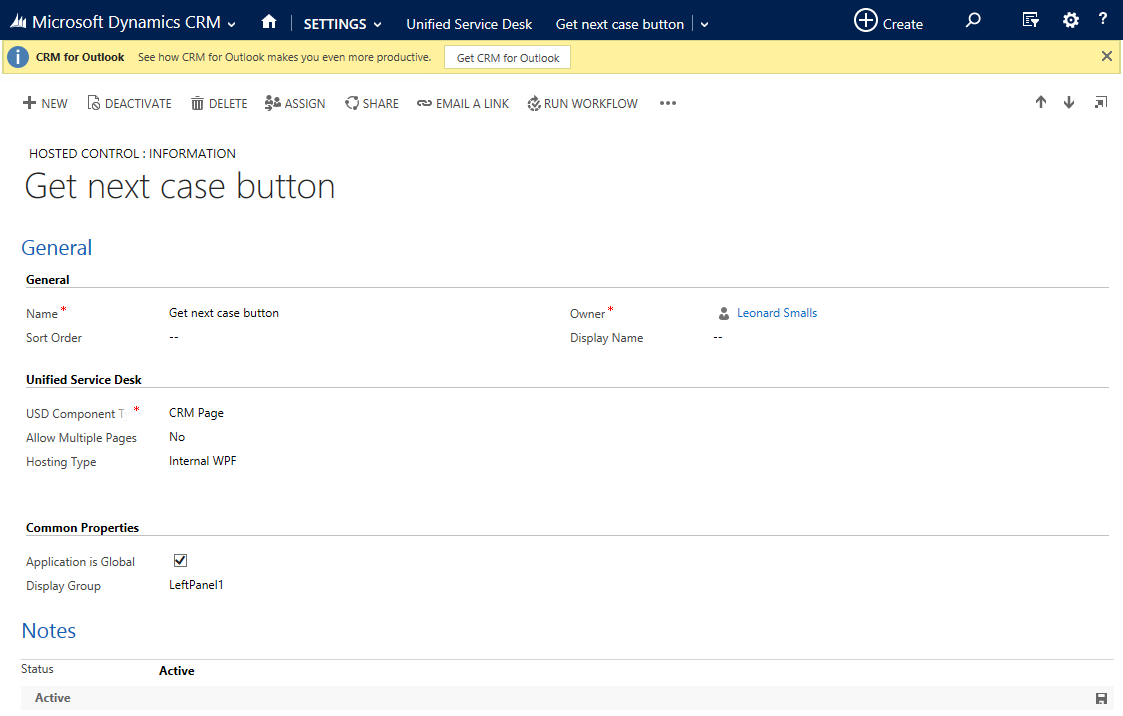
Task: Click the Active status footer text
Action: [x=53, y=698]
